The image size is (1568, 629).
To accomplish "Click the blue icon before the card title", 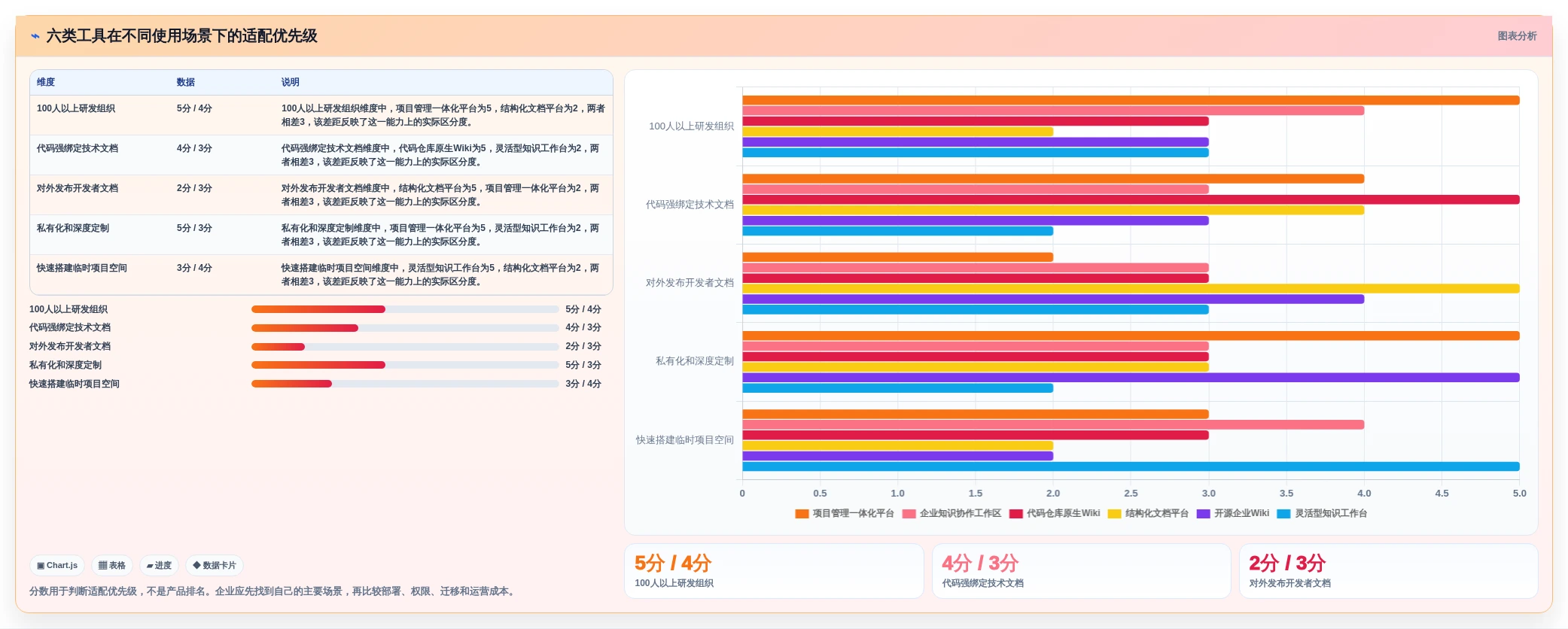I will coord(35,36).
